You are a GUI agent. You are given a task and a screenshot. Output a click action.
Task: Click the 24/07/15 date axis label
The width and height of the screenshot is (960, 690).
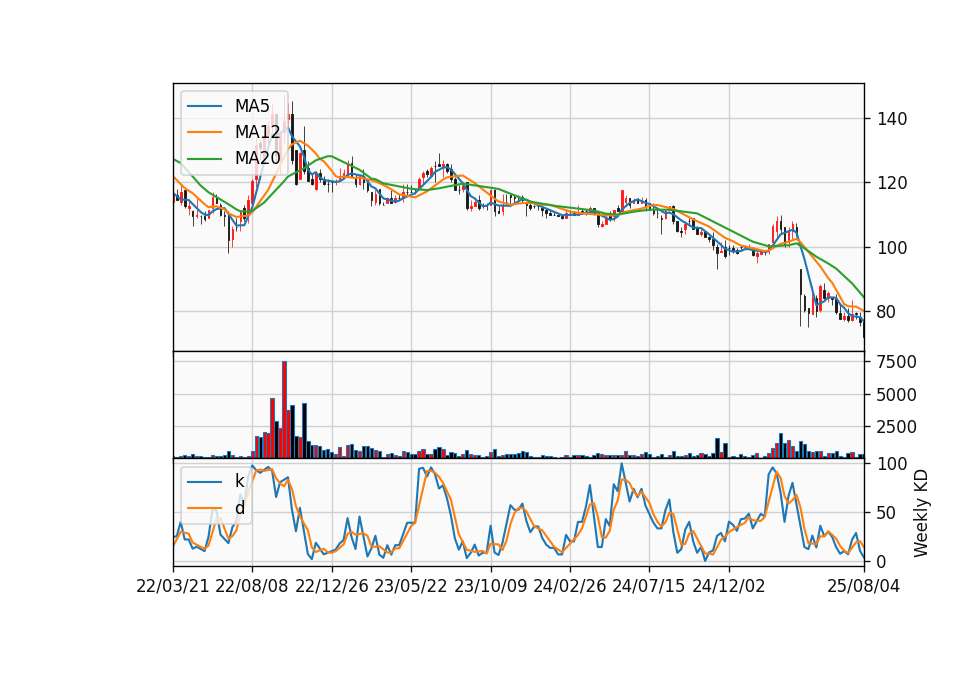click(x=649, y=586)
